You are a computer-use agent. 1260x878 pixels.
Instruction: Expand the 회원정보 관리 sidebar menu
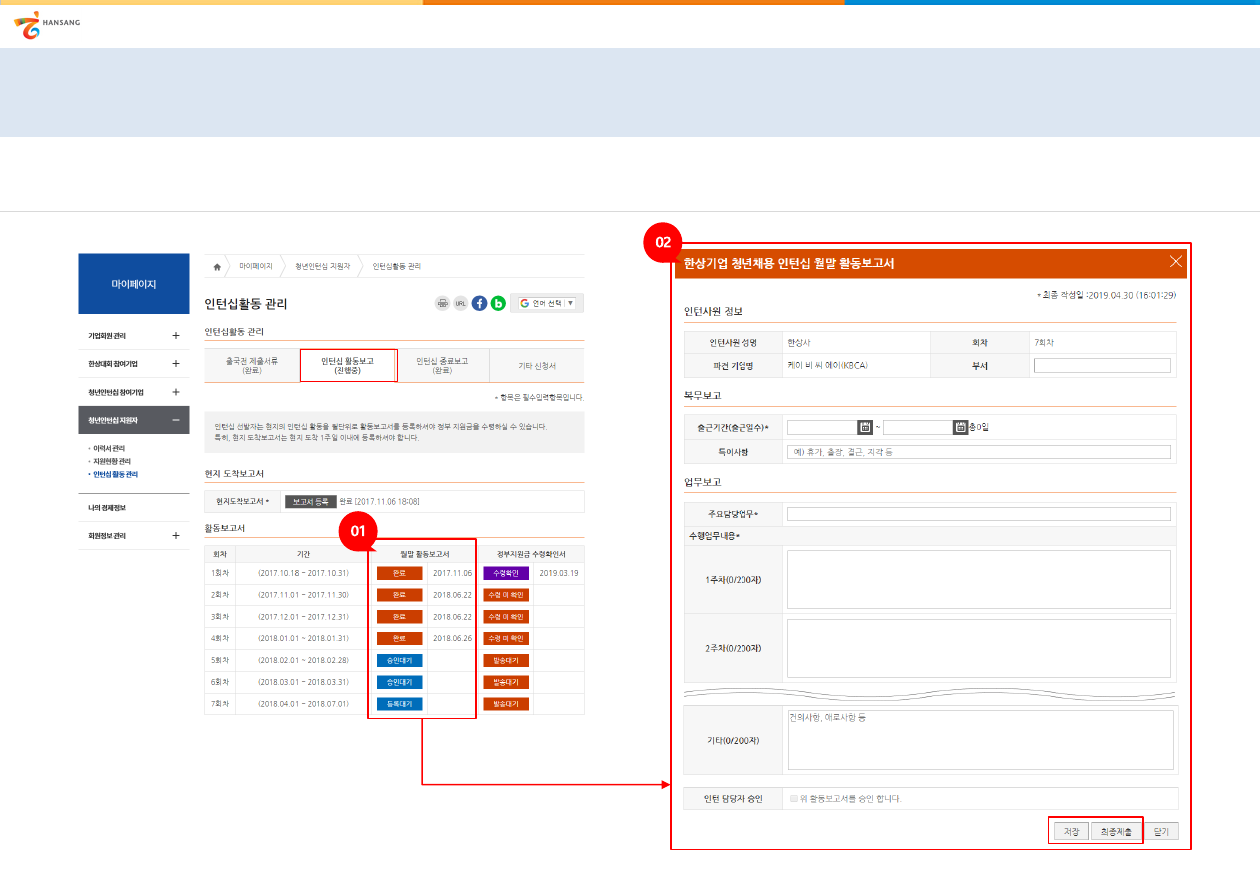(x=175, y=536)
